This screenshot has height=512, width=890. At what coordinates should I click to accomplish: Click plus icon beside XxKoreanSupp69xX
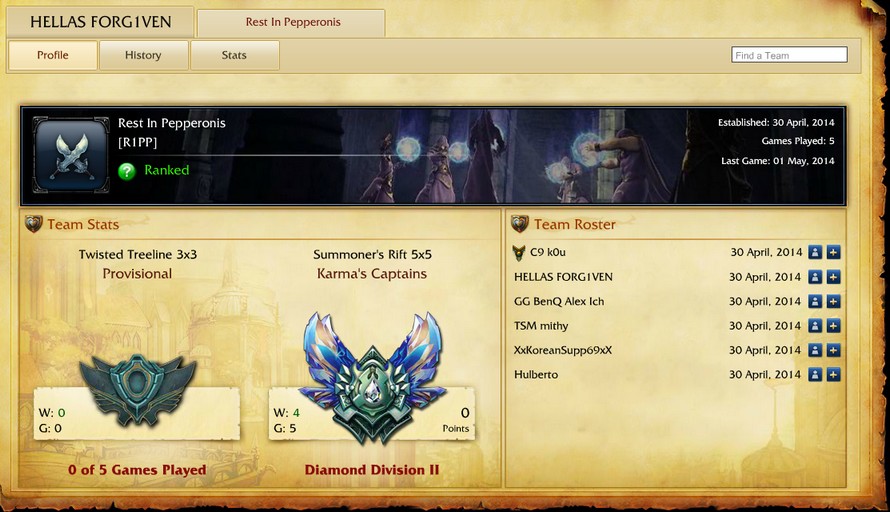834,350
